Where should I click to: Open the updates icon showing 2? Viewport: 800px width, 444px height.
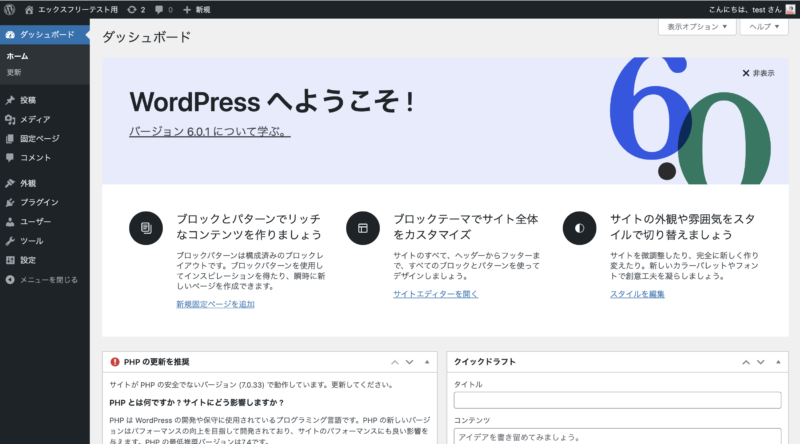(x=132, y=10)
